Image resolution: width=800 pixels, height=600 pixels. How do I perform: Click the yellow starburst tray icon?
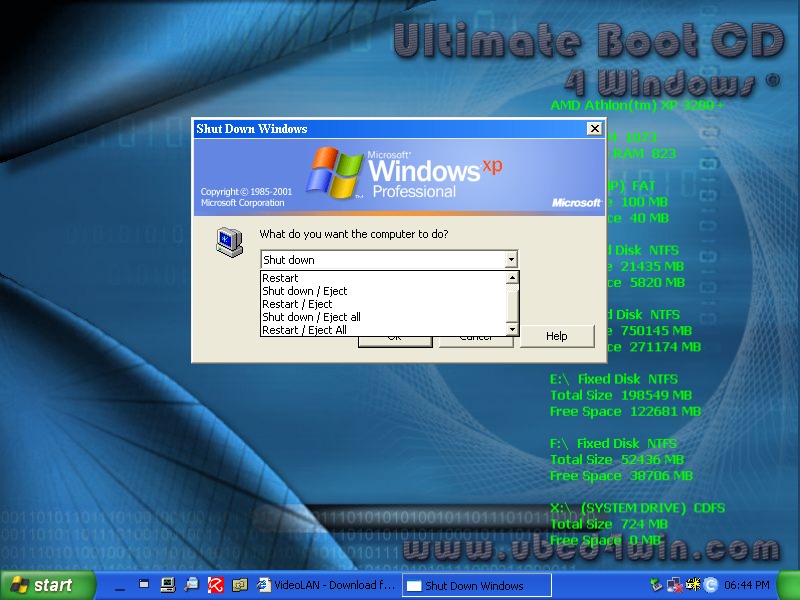[x=692, y=585]
